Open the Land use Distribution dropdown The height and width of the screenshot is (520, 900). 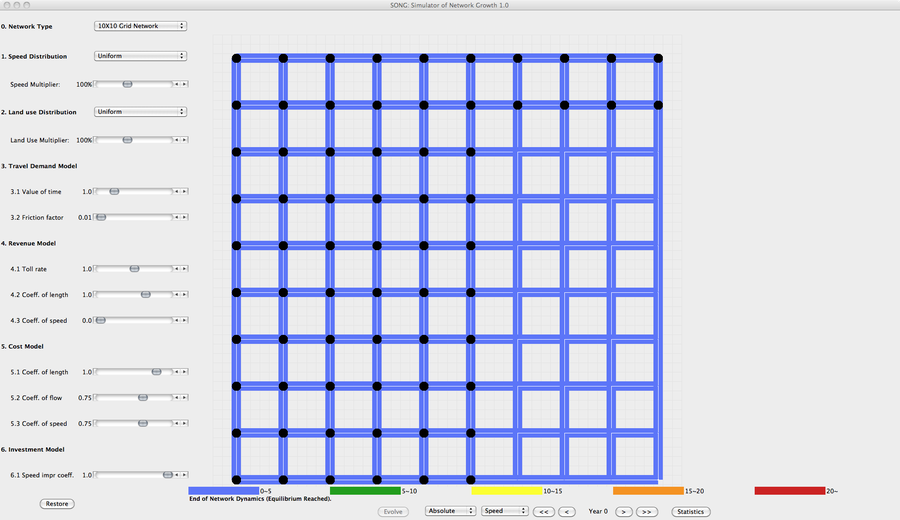[140, 112]
